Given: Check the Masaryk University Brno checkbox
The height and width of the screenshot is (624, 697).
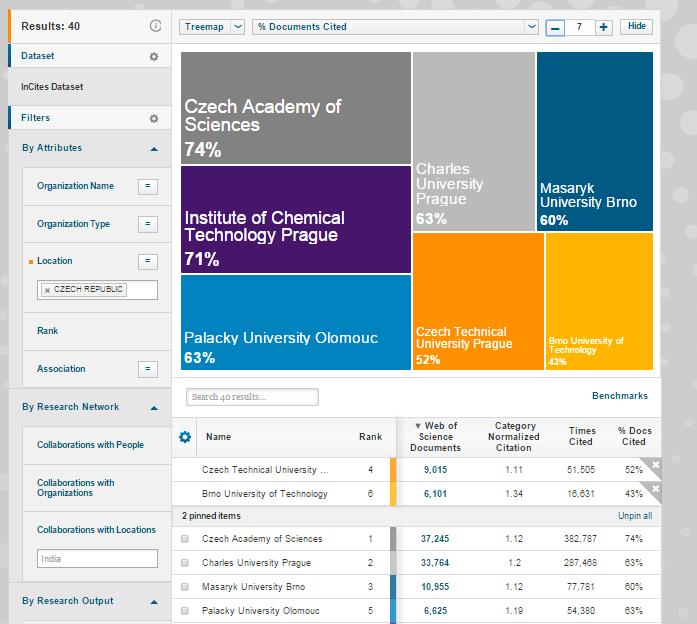Looking at the screenshot, I should coord(184,587).
